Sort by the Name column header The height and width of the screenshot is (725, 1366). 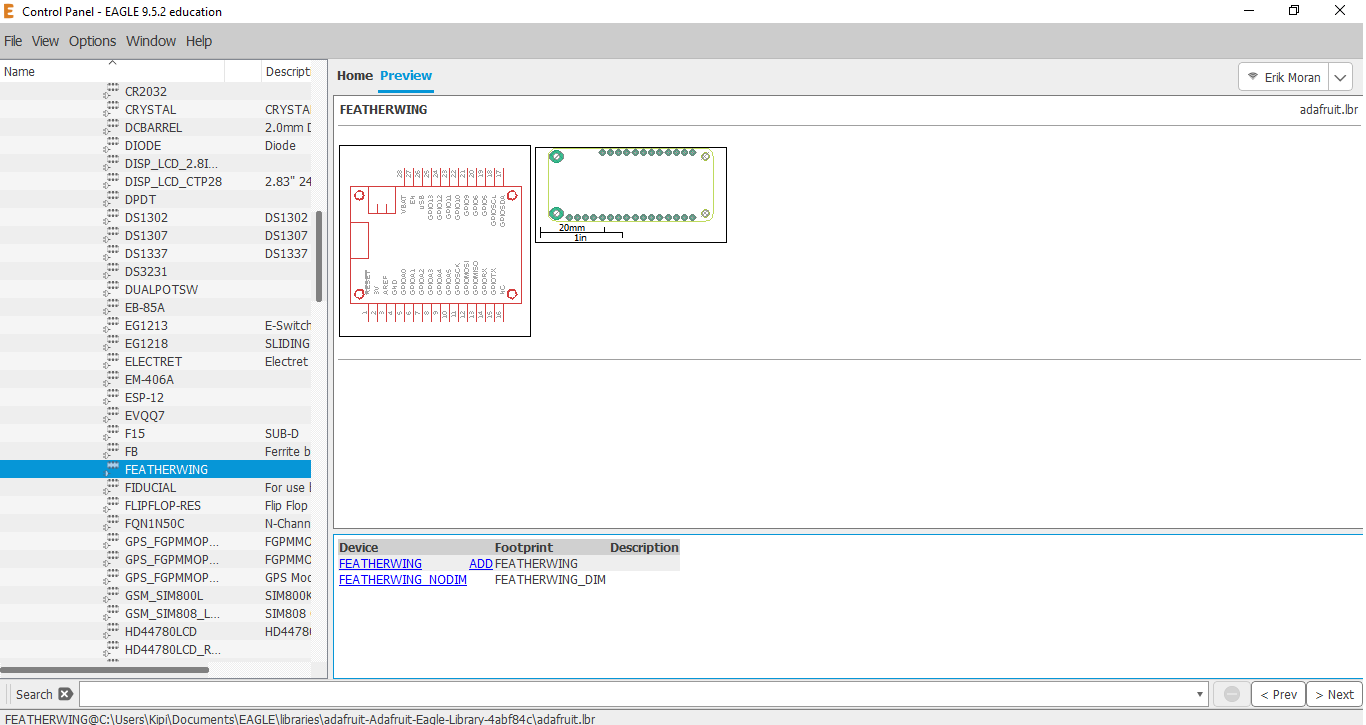click(x=112, y=71)
